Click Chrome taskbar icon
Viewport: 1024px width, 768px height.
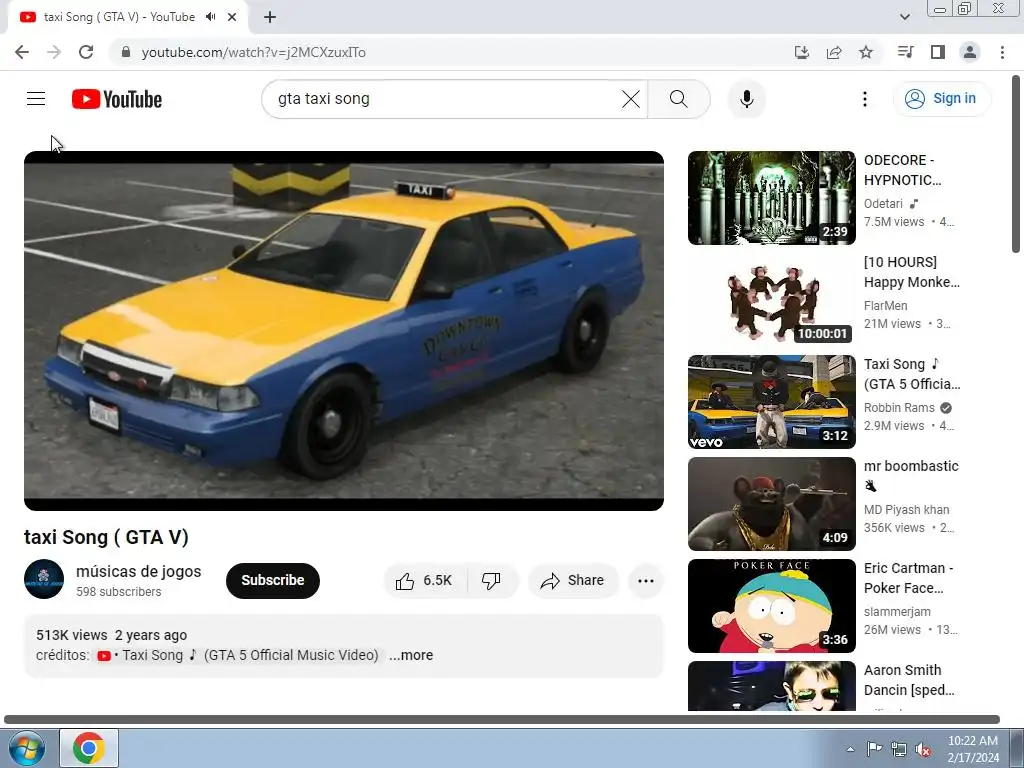(89, 748)
